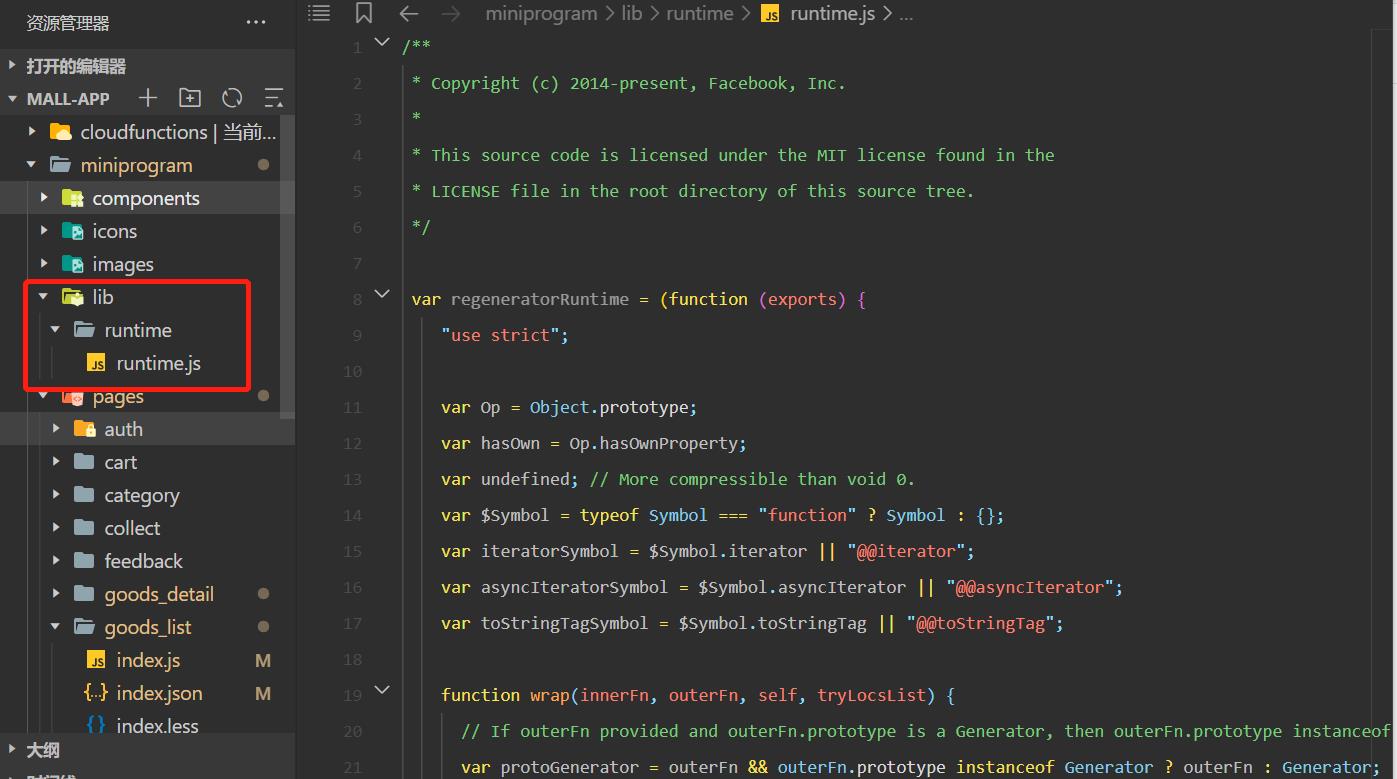Click the JS icon of index.js
1397x779 pixels.
[97, 660]
